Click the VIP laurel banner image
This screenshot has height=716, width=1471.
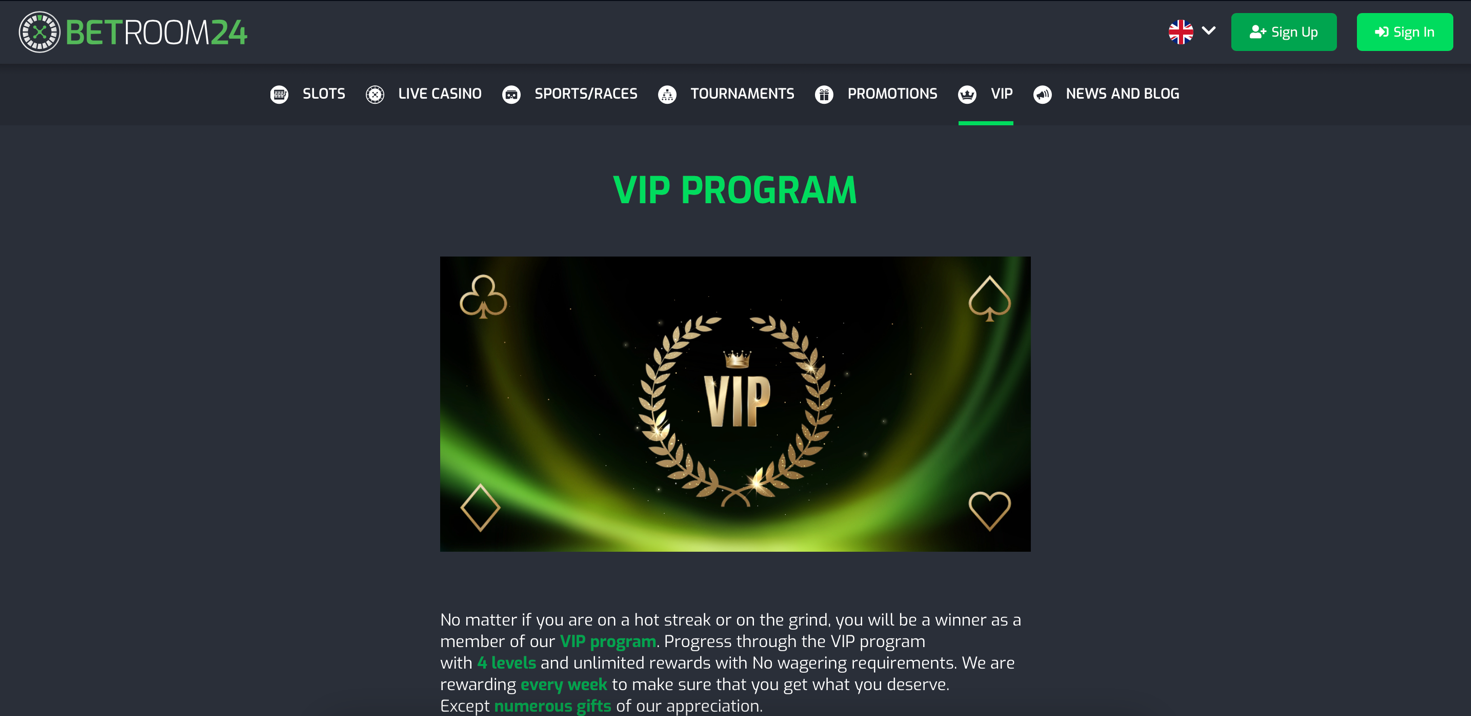(x=735, y=404)
